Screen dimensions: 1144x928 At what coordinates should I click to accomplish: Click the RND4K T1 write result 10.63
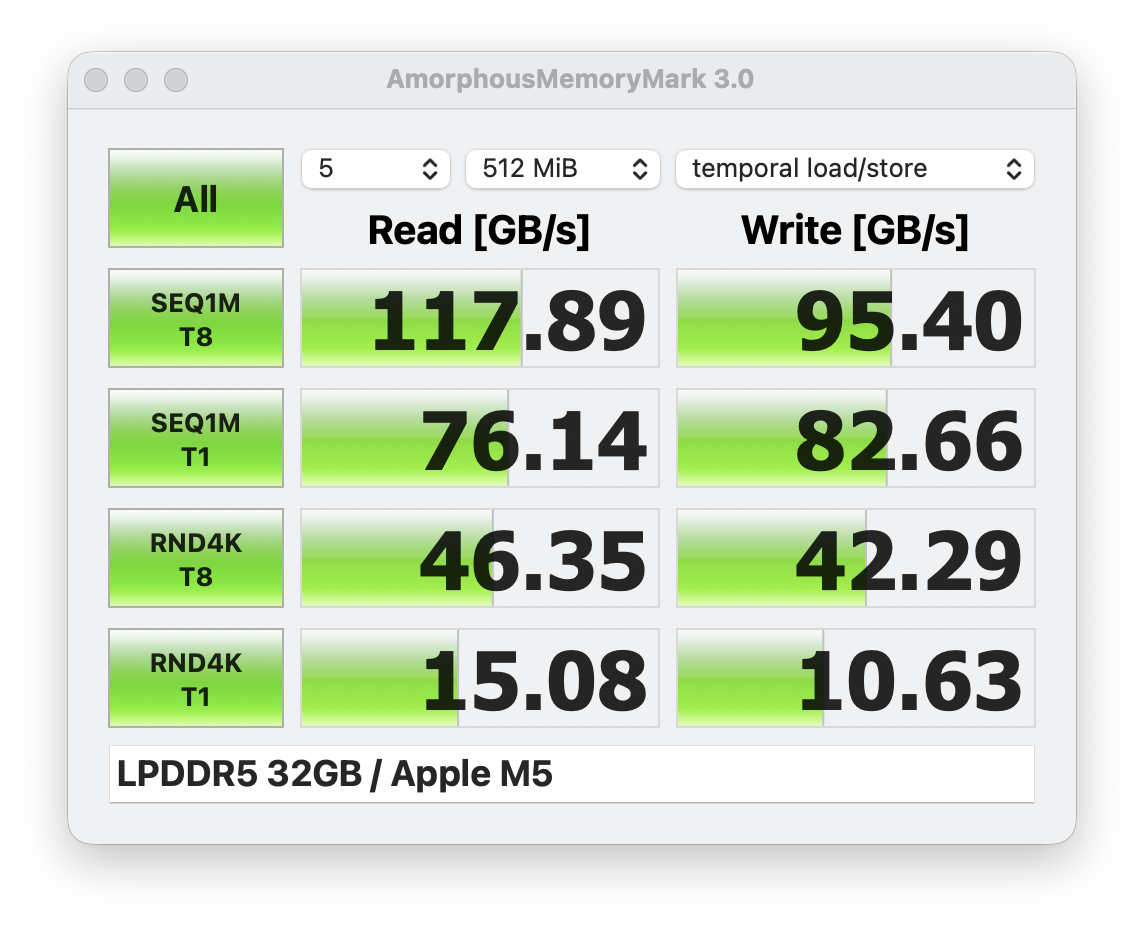click(855, 677)
